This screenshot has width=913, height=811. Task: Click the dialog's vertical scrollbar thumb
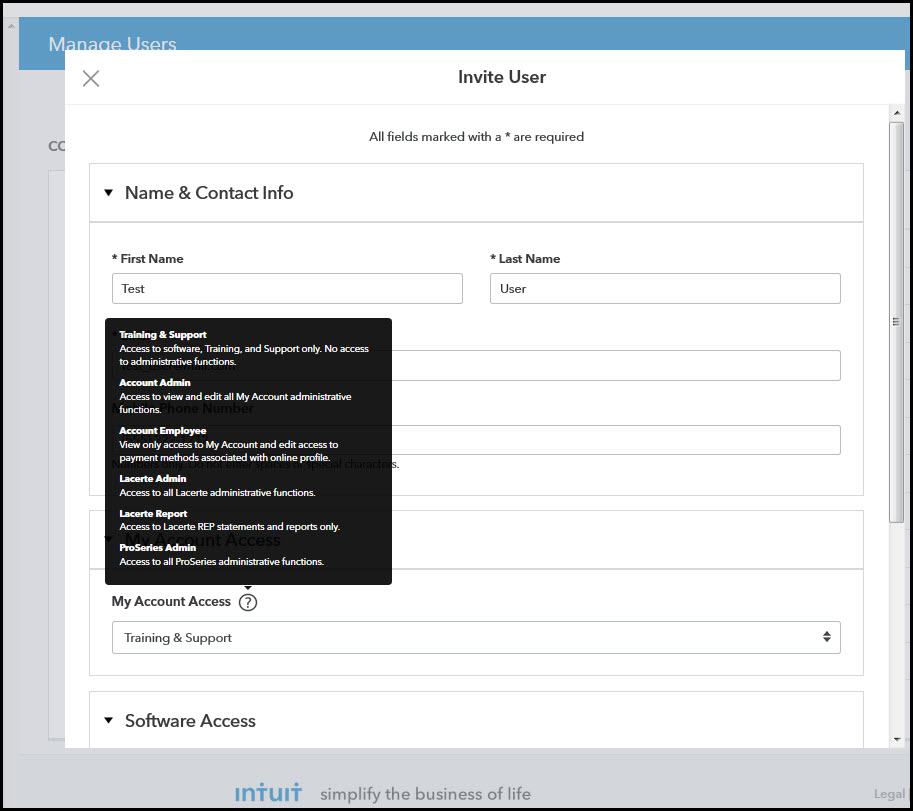coord(897,323)
